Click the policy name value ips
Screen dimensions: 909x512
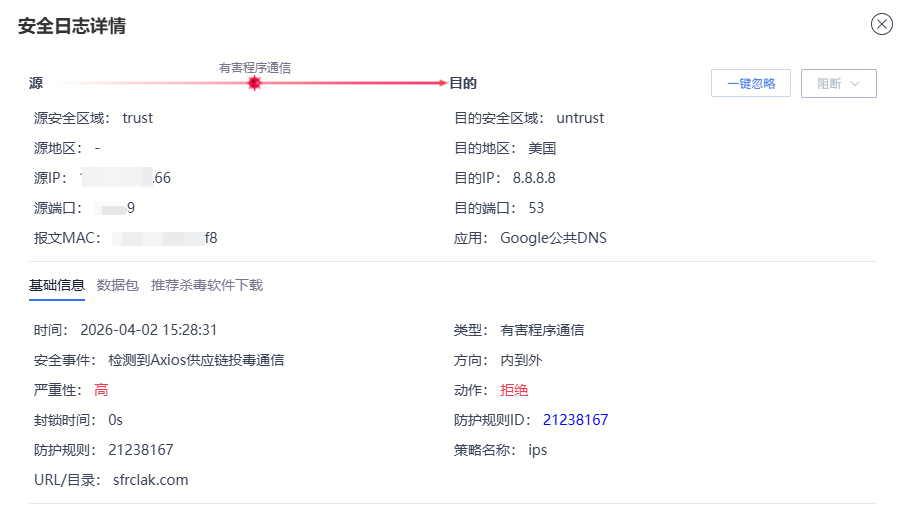(538, 450)
